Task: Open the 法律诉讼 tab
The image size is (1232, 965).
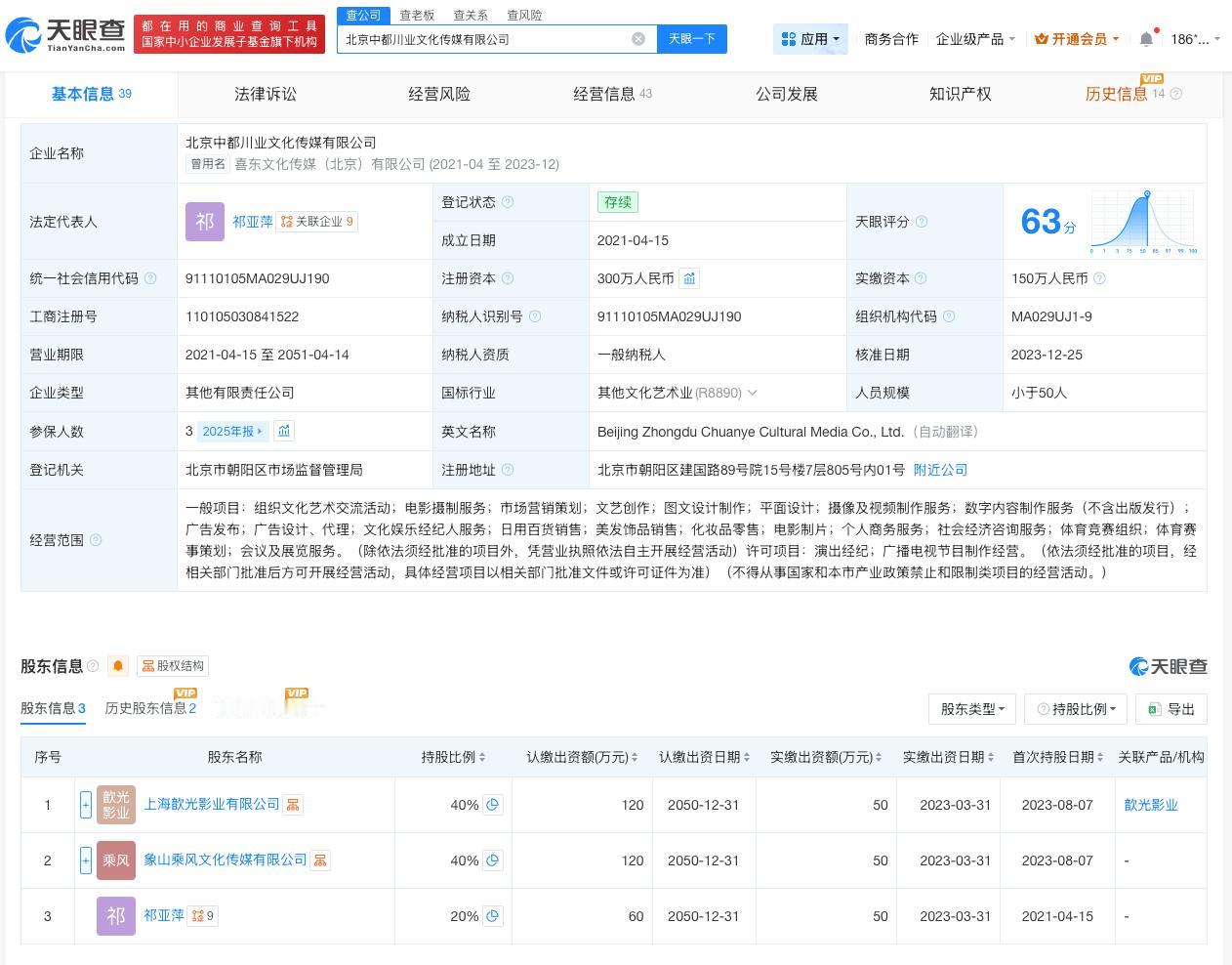Action: (266, 94)
